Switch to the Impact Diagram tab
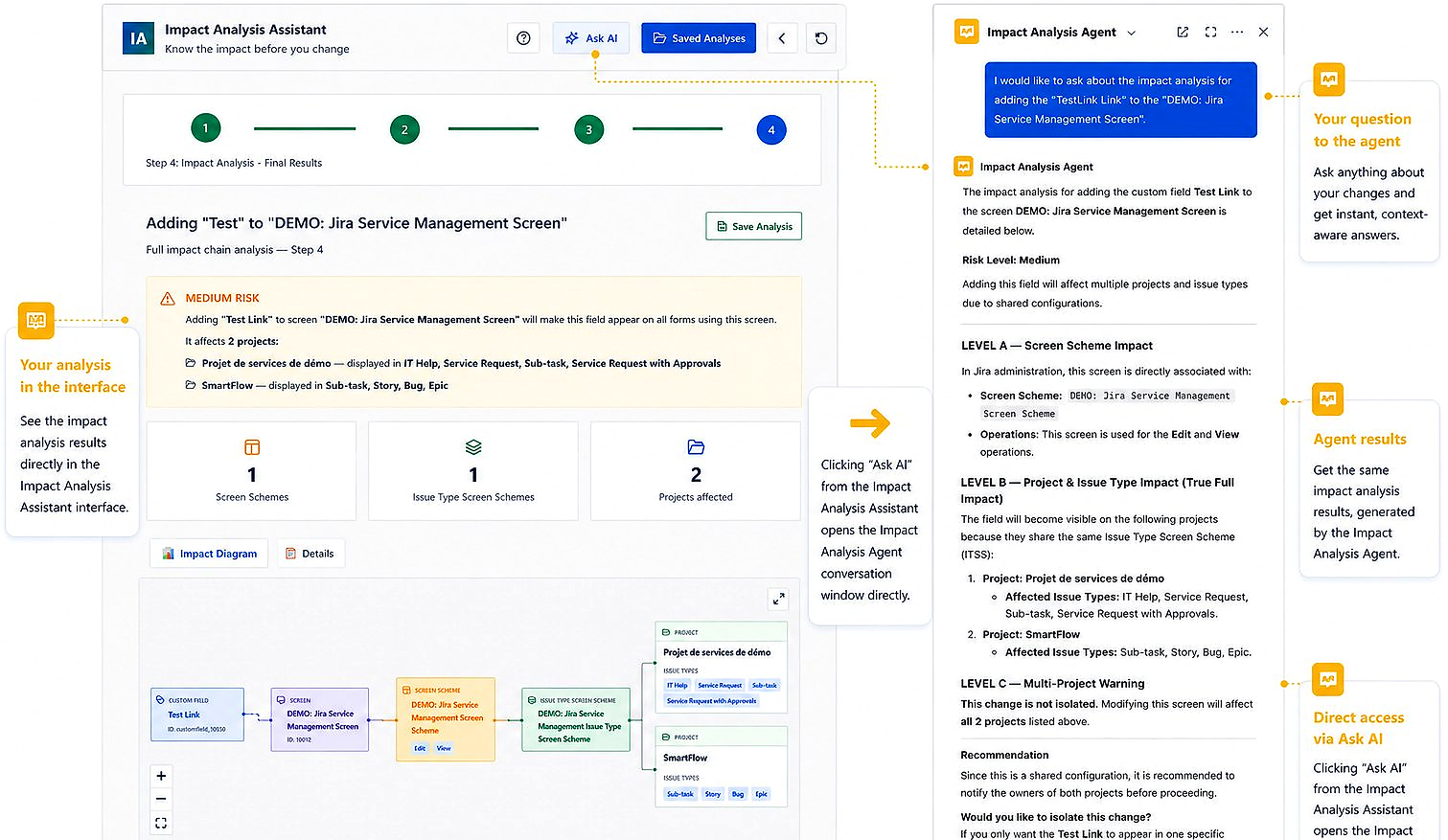1448x840 pixels. click(x=210, y=554)
